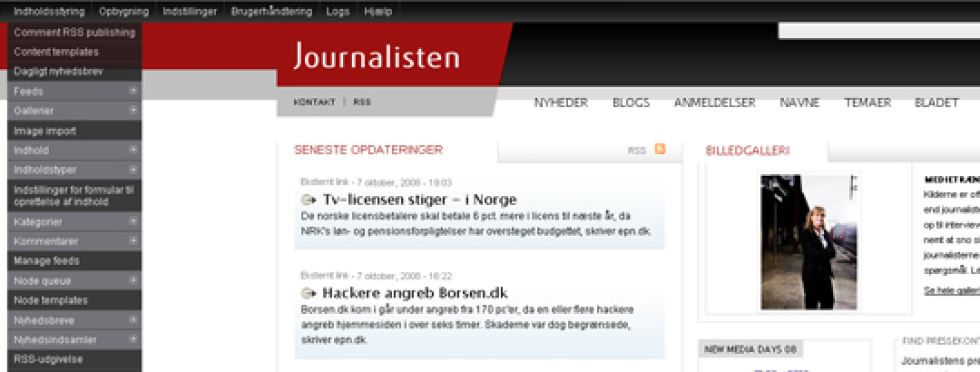980x372 pixels.
Task: Expand the Gallerier submenu plus icon
Action: tap(133, 110)
